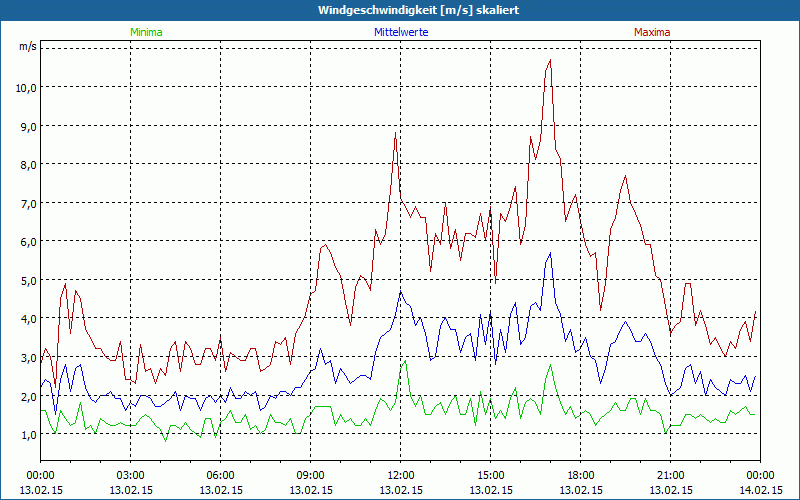This screenshot has height=500, width=800.
Task: Click the 1,0 y-axis value
Action: click(29, 435)
